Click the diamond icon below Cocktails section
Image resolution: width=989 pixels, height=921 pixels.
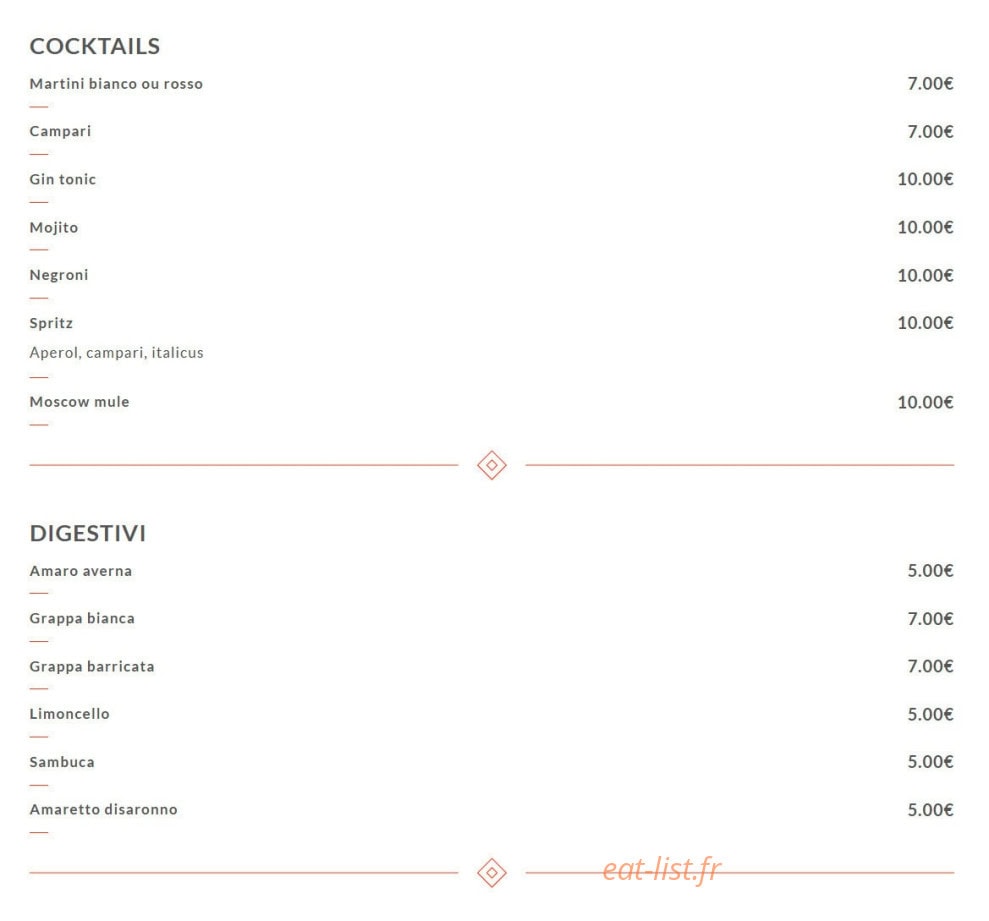(492, 465)
